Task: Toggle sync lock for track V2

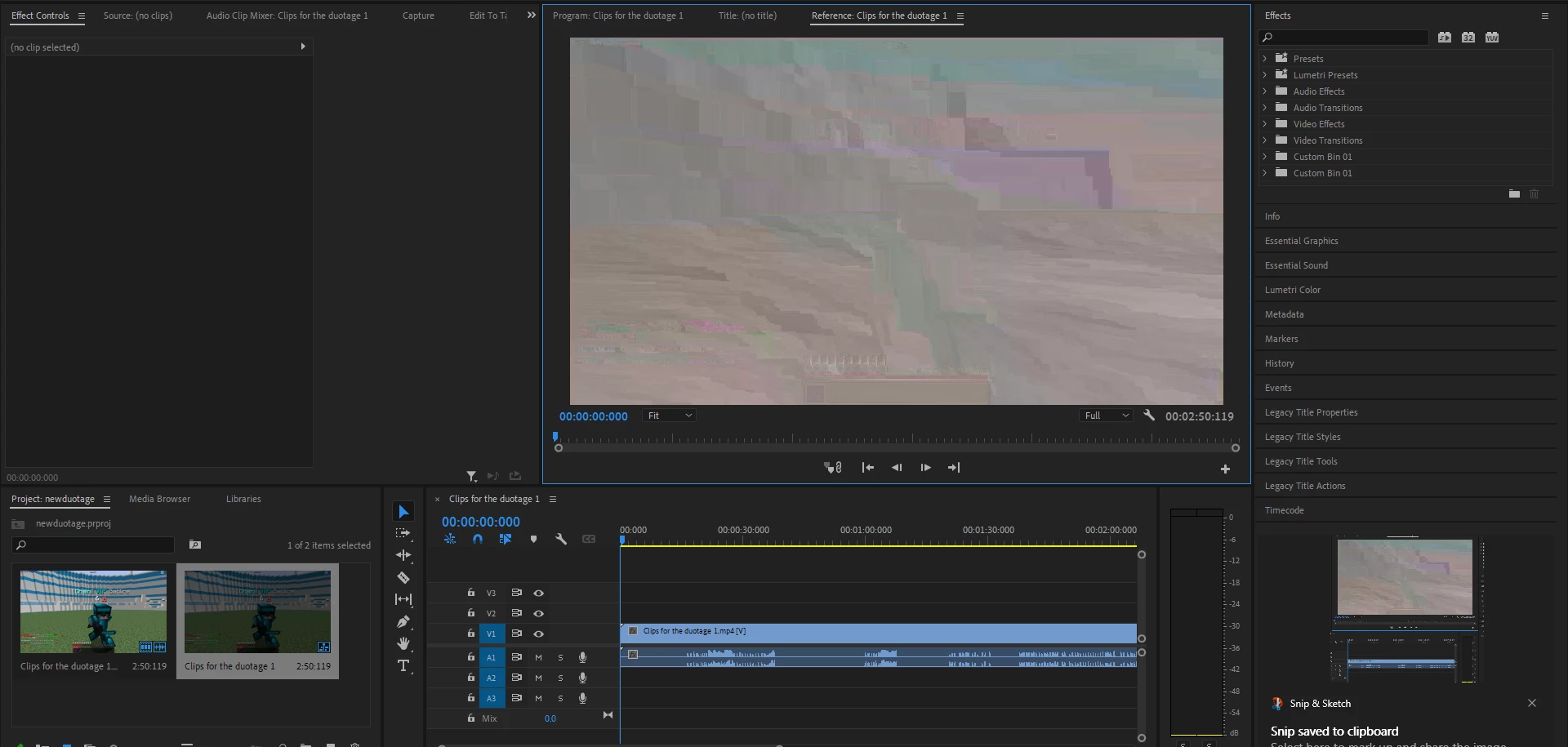Action: tap(516, 613)
